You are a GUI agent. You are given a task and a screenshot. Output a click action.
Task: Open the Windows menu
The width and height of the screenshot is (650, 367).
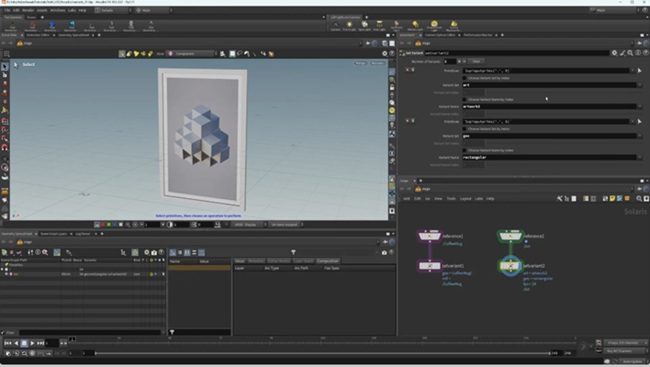(58, 10)
